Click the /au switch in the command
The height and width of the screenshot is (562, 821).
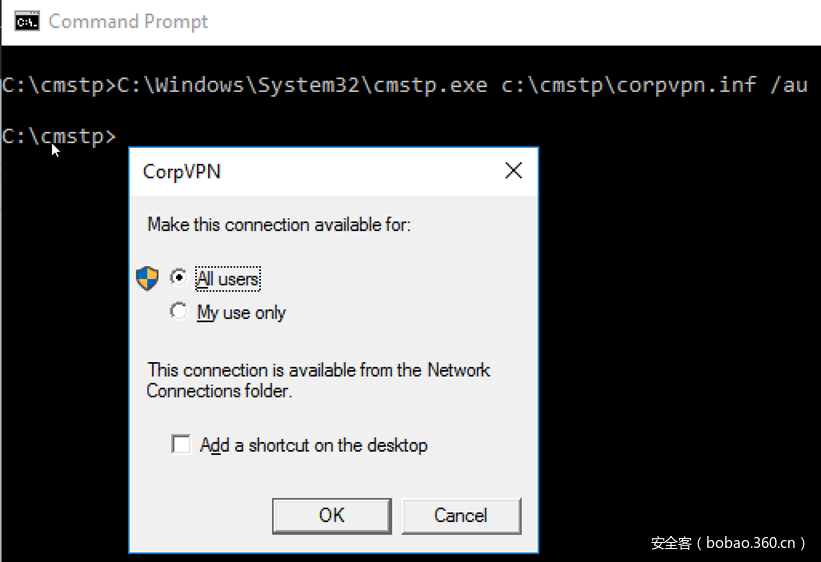789,85
